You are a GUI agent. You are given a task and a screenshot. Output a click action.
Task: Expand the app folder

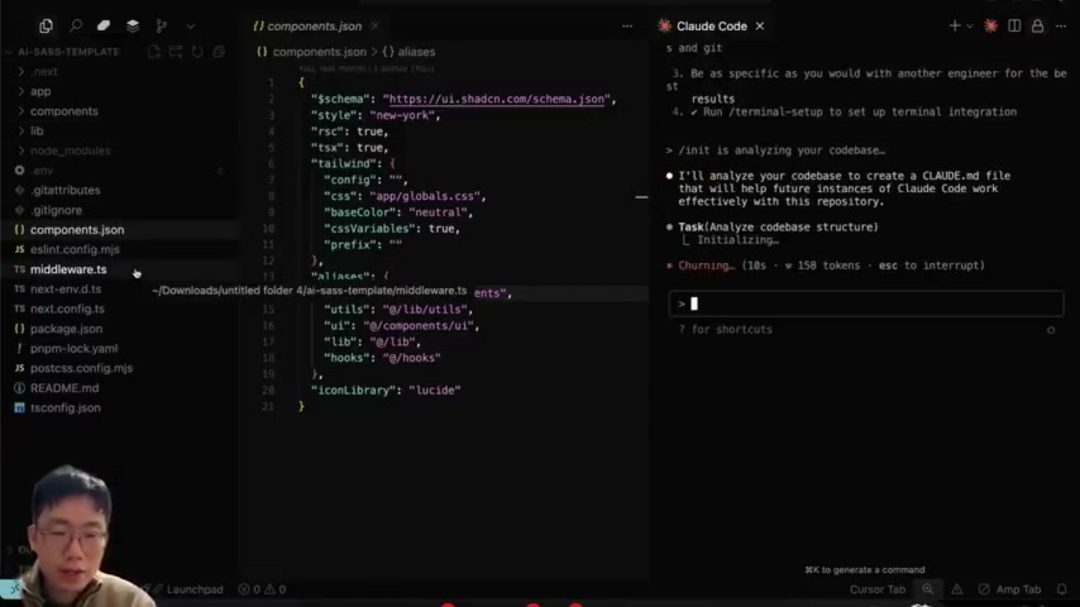40,91
